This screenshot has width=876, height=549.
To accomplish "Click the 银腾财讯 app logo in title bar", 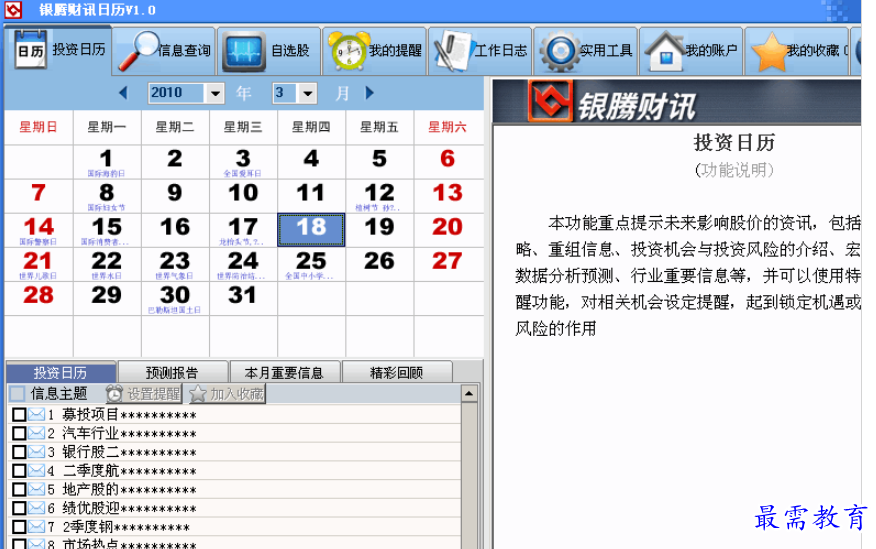I will coord(13,9).
